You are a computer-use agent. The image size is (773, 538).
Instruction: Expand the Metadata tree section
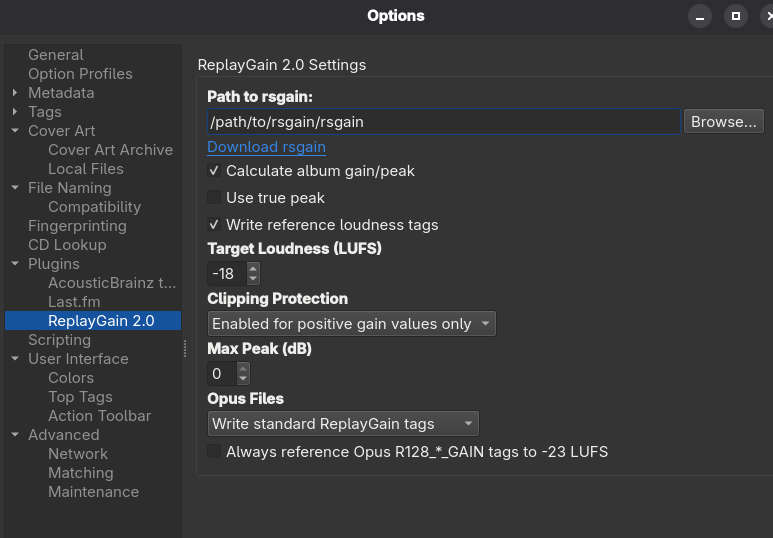tap(16, 93)
